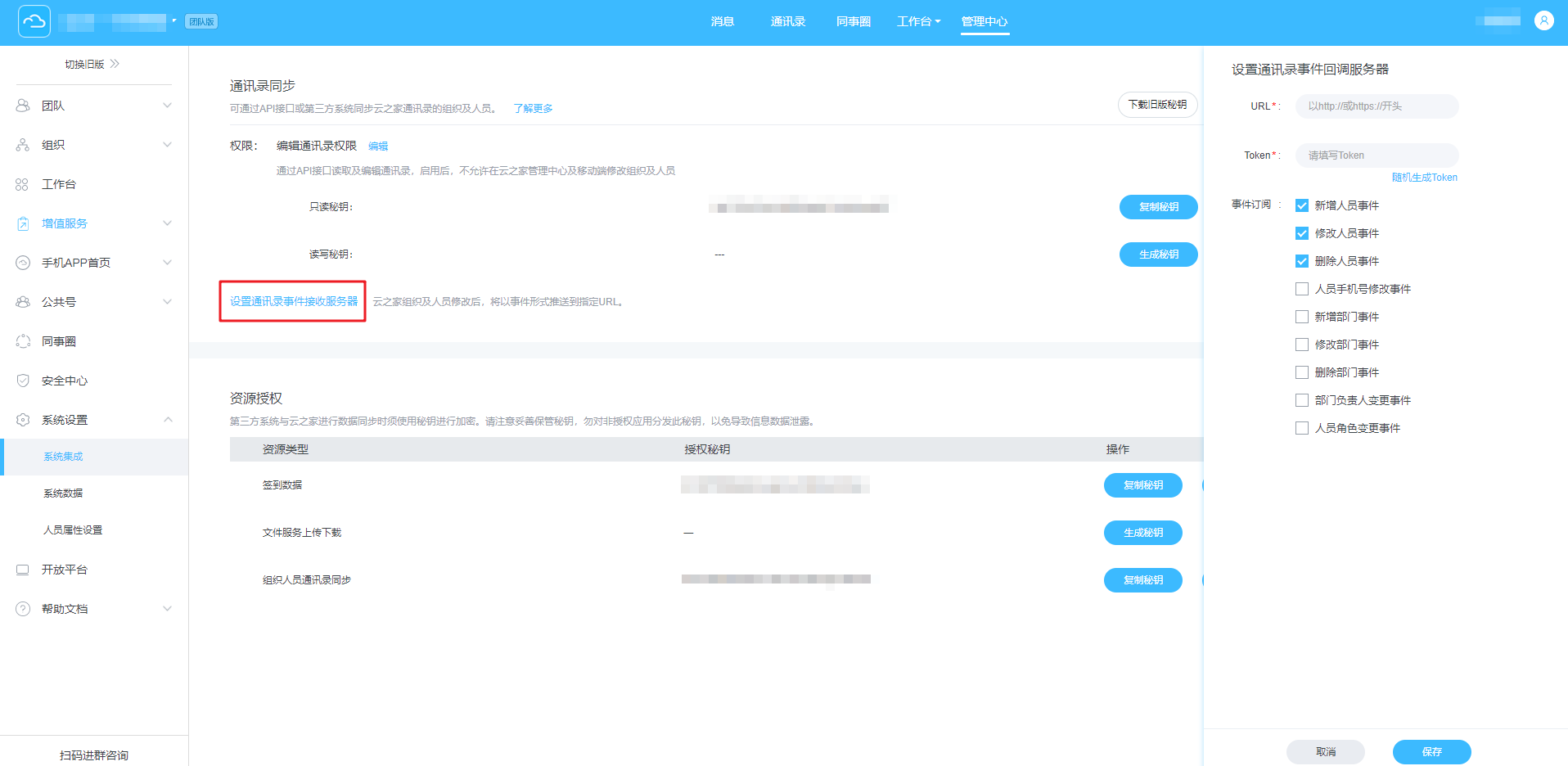Open the user avatar icon
Screen dimensions: 1568x766
click(x=1543, y=21)
